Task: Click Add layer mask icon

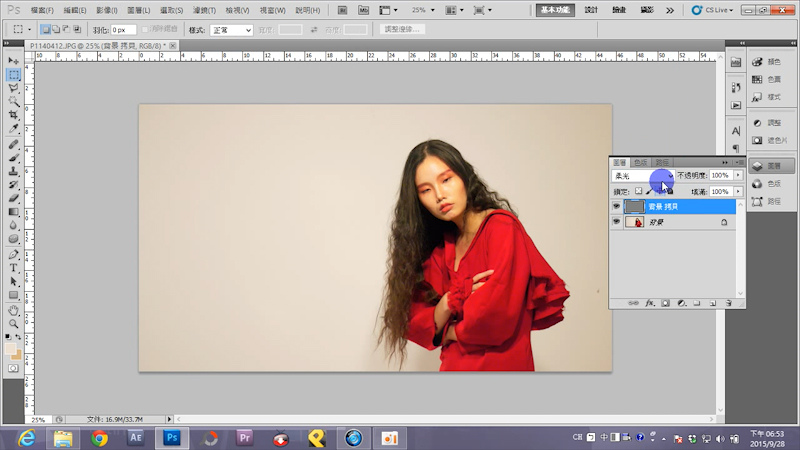Action: pos(665,303)
